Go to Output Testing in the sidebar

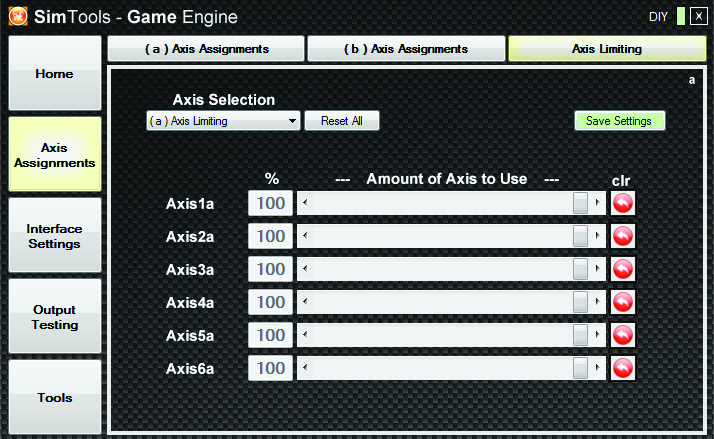55,316
